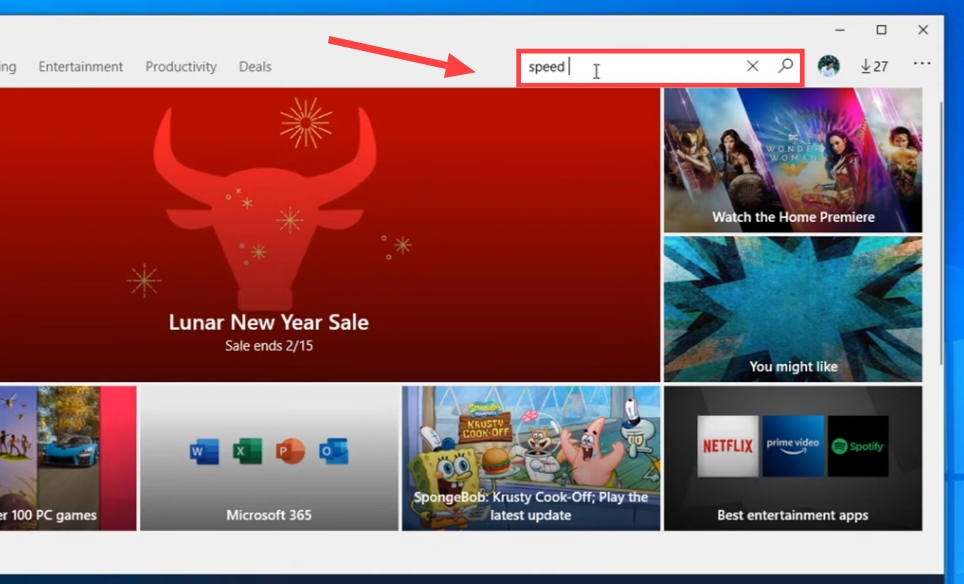This screenshot has width=964, height=584.
Task: Open the Microsoft 365 tile
Action: [269, 459]
